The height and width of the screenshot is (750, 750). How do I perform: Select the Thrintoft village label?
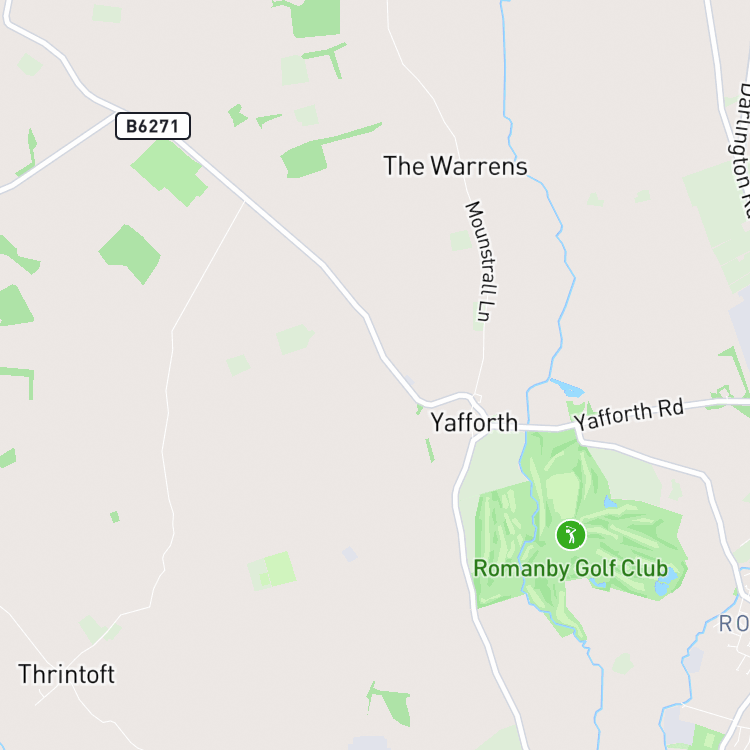(x=66, y=674)
